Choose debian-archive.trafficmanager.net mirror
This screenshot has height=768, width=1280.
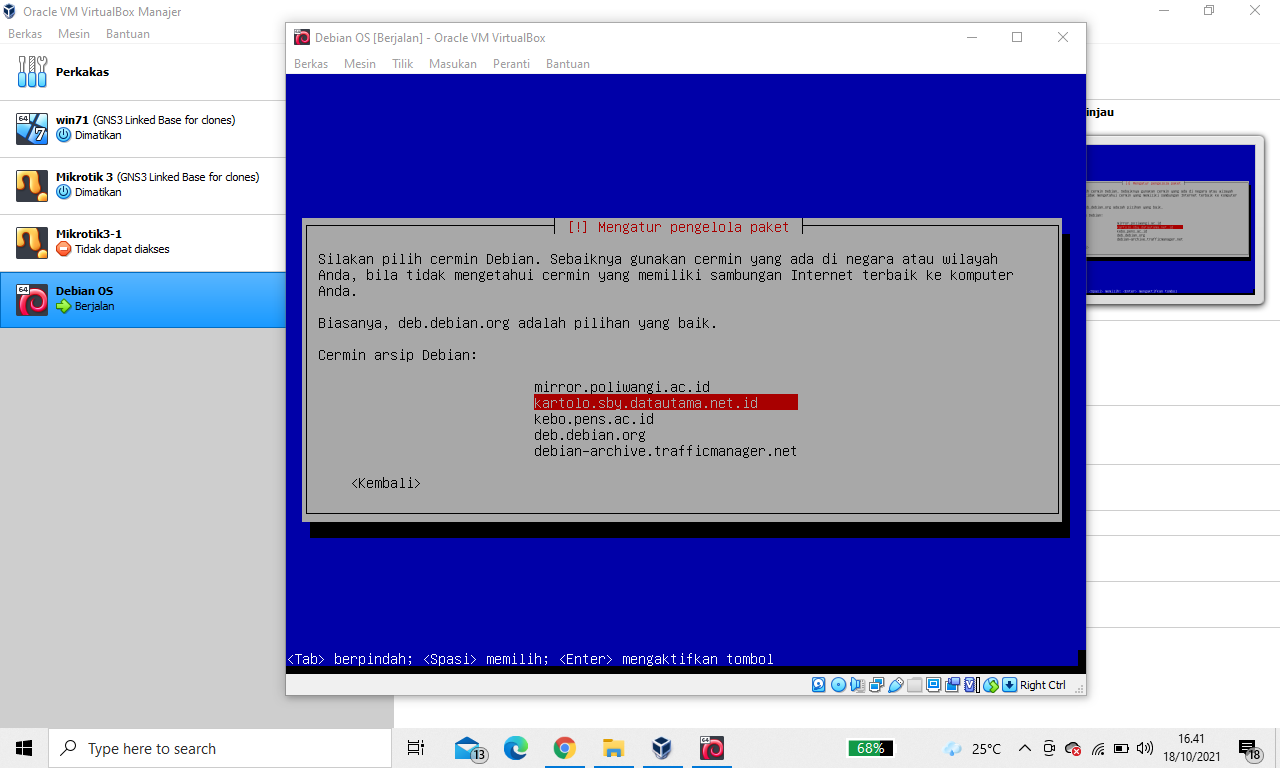[x=666, y=451]
